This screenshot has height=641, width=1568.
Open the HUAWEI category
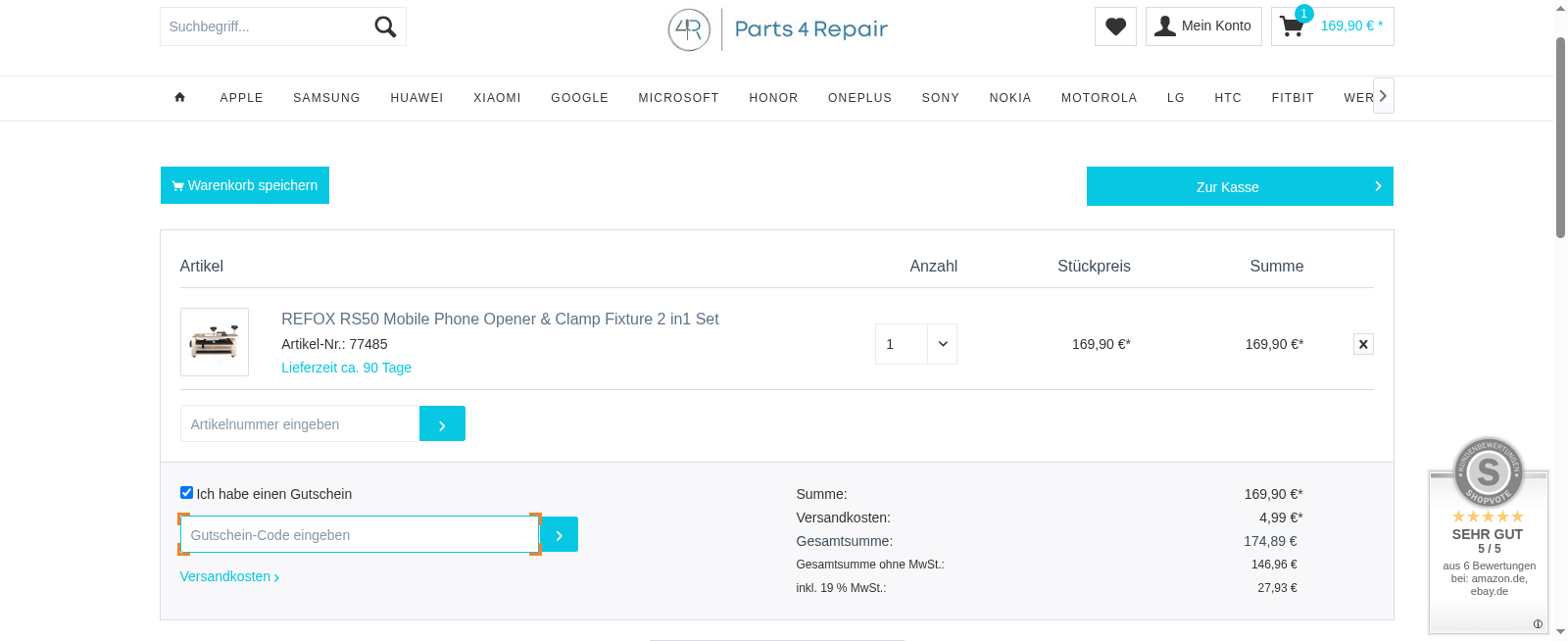[x=416, y=98]
